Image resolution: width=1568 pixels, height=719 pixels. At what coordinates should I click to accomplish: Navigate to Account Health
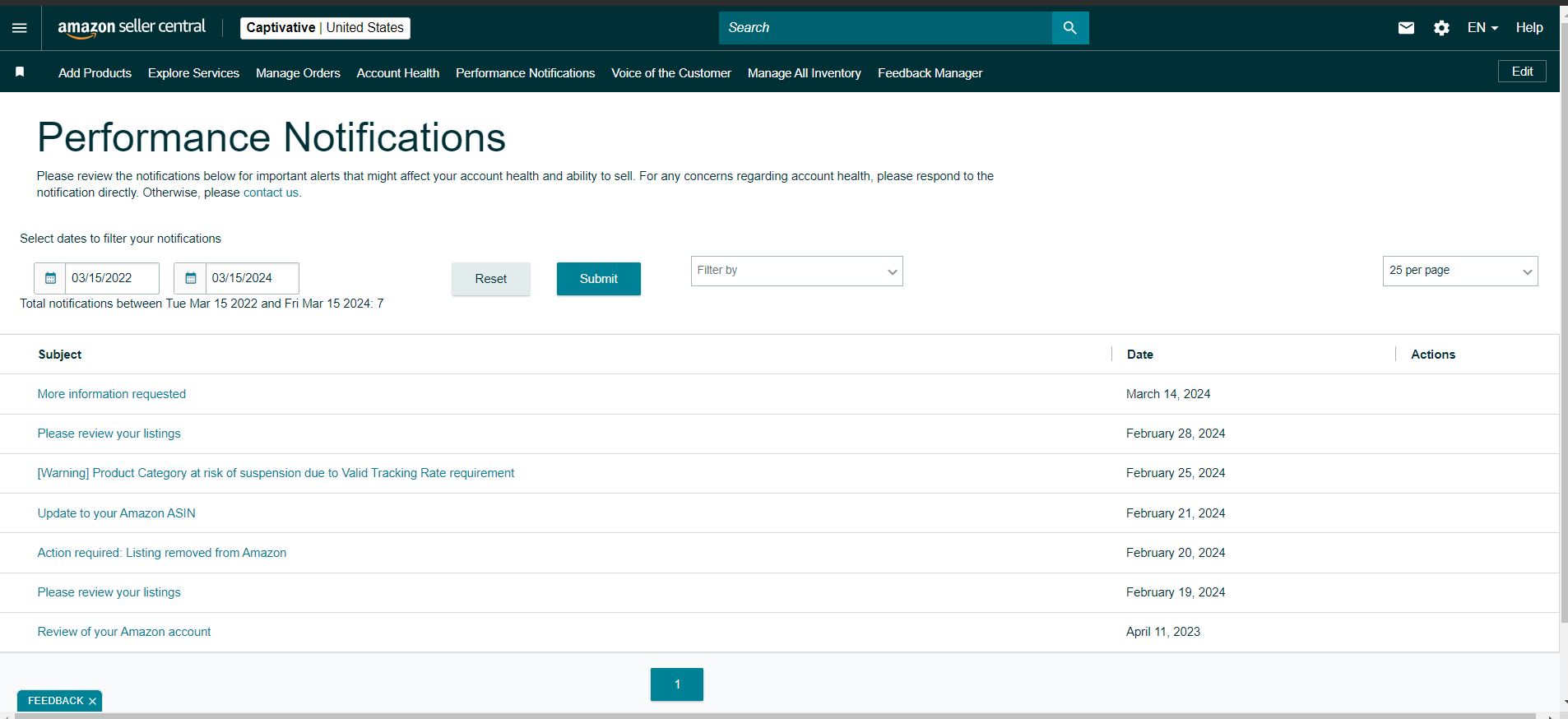(398, 73)
